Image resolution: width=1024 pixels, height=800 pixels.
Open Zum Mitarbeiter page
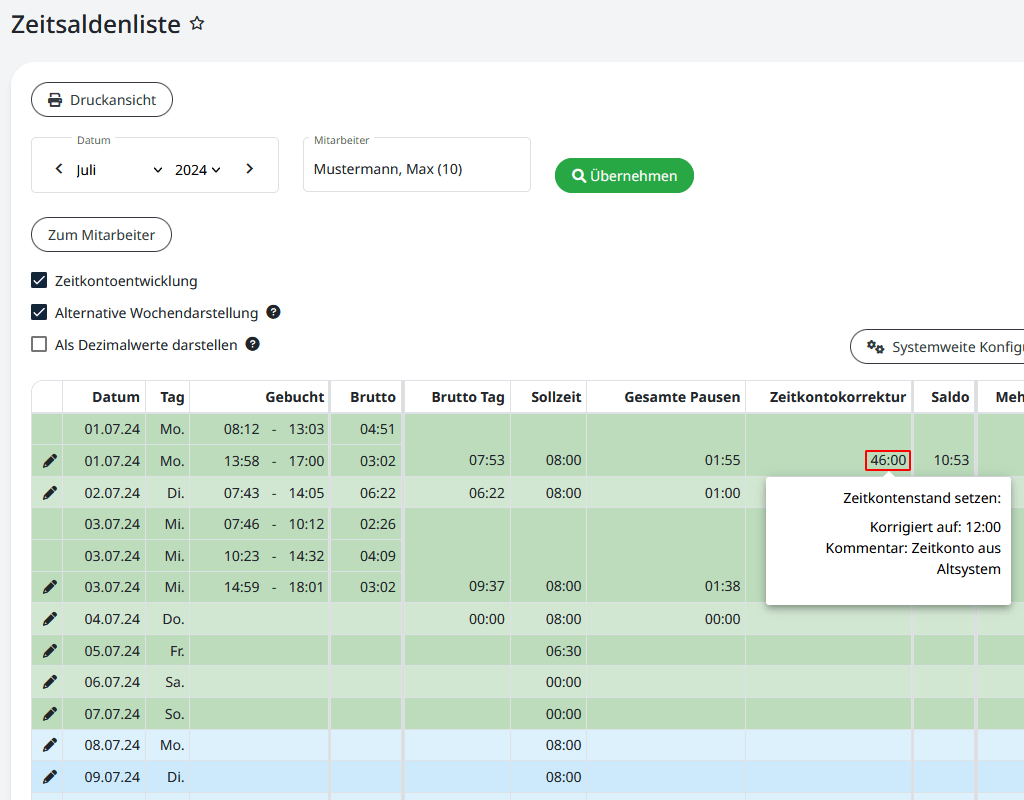click(101, 235)
